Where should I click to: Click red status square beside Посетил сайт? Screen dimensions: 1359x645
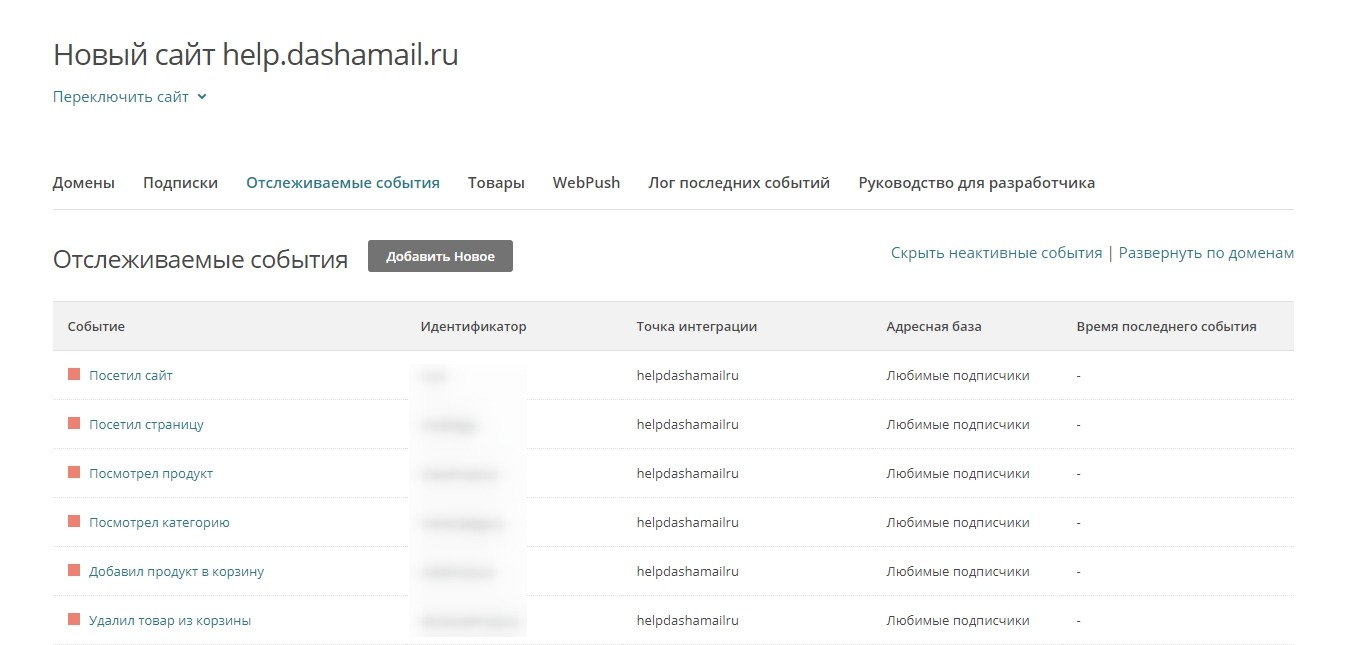(x=73, y=375)
